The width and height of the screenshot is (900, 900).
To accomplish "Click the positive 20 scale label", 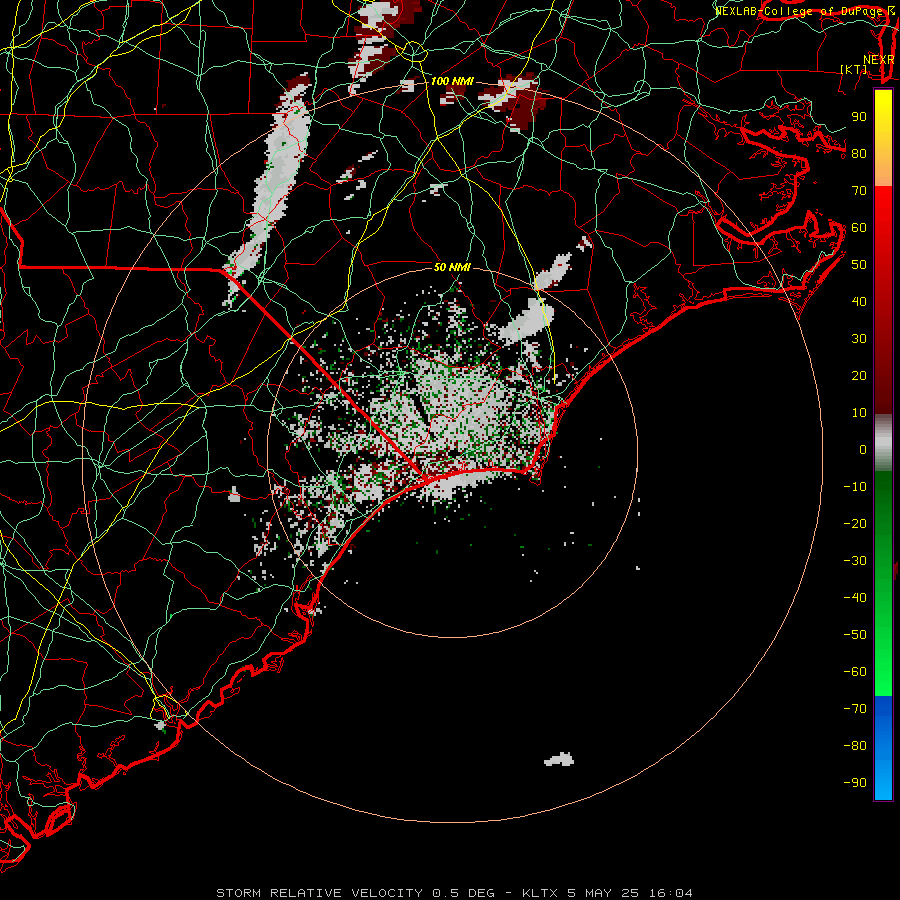I will tap(859, 376).
